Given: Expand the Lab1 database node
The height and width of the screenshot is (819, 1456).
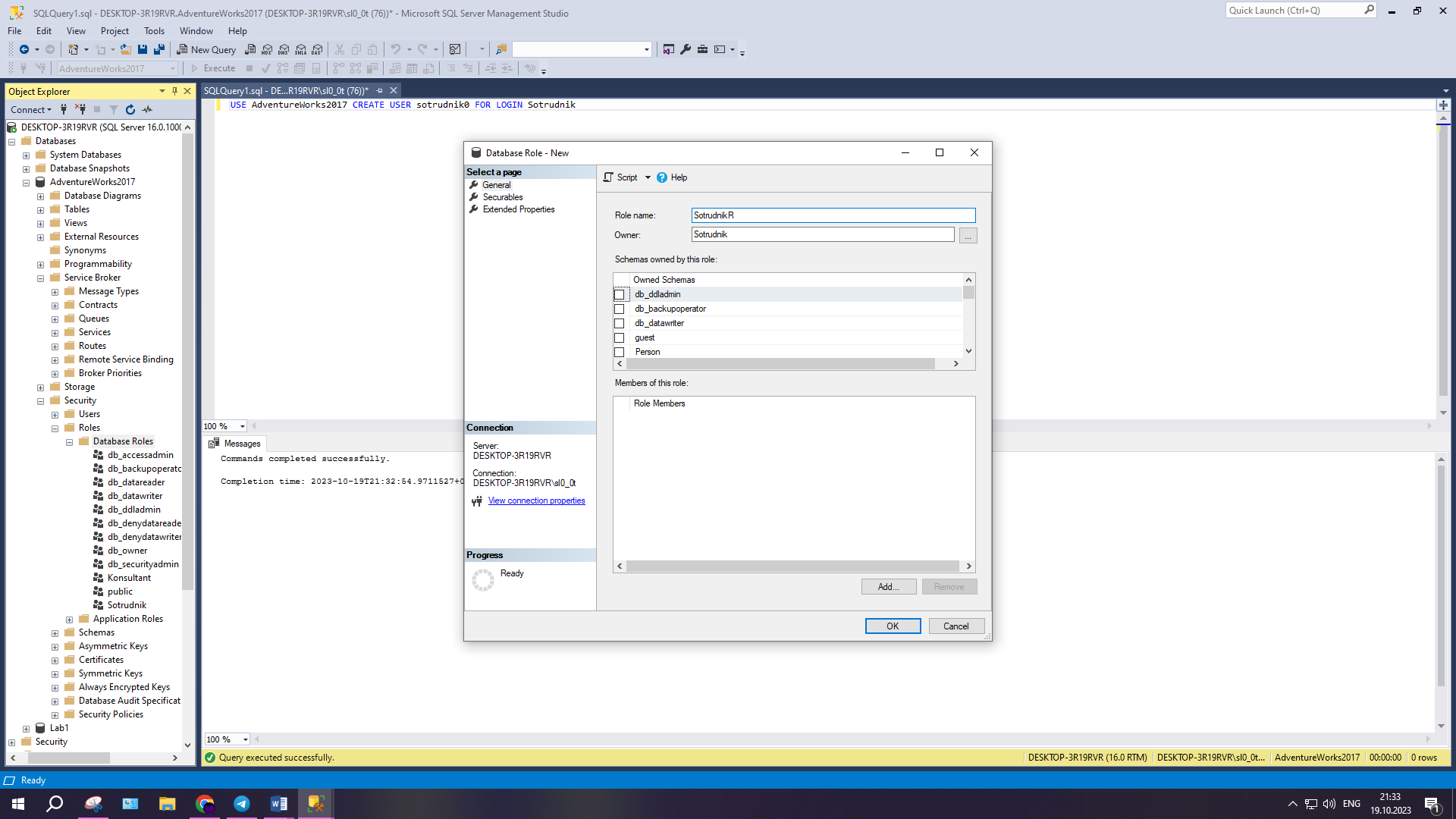Looking at the screenshot, I should (26, 729).
